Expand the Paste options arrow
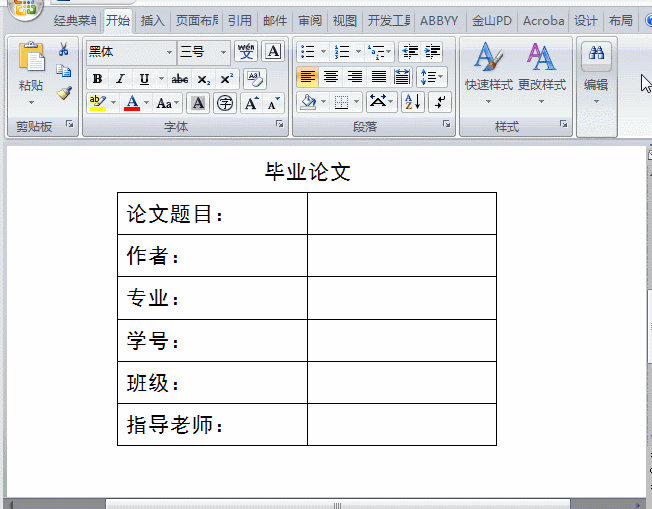 (x=31, y=102)
